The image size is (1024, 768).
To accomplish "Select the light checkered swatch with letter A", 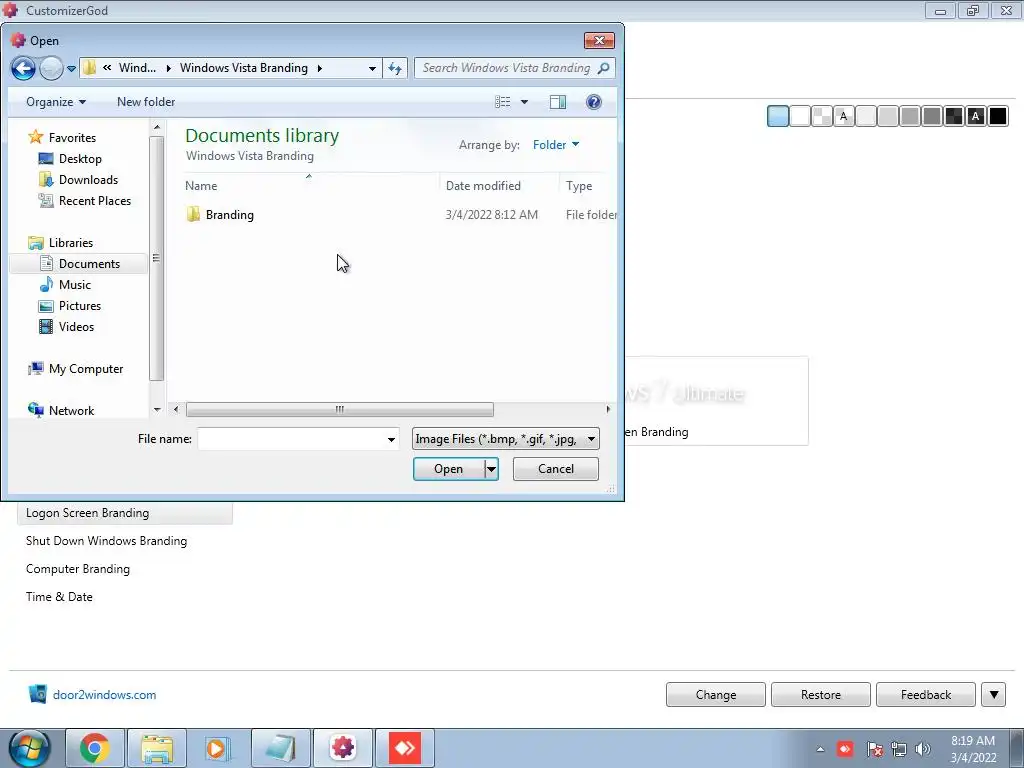I will [844, 116].
